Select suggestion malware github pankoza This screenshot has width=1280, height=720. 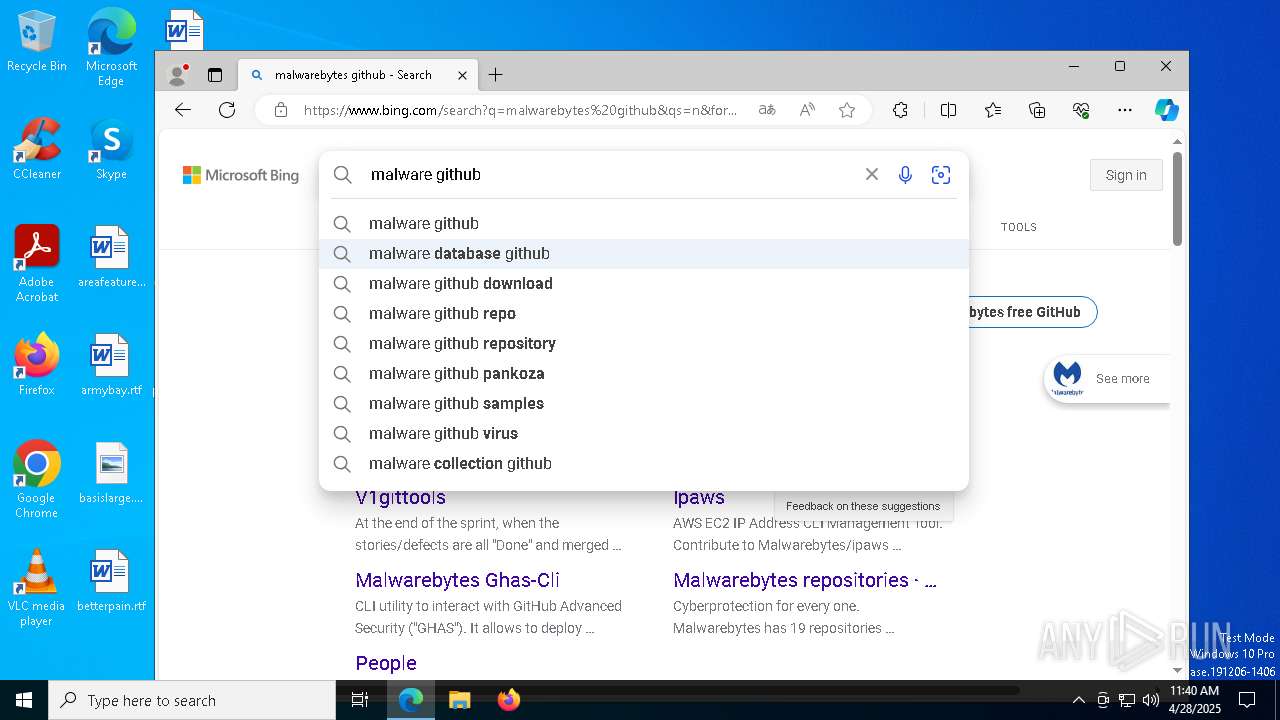pyautogui.click(x=644, y=373)
